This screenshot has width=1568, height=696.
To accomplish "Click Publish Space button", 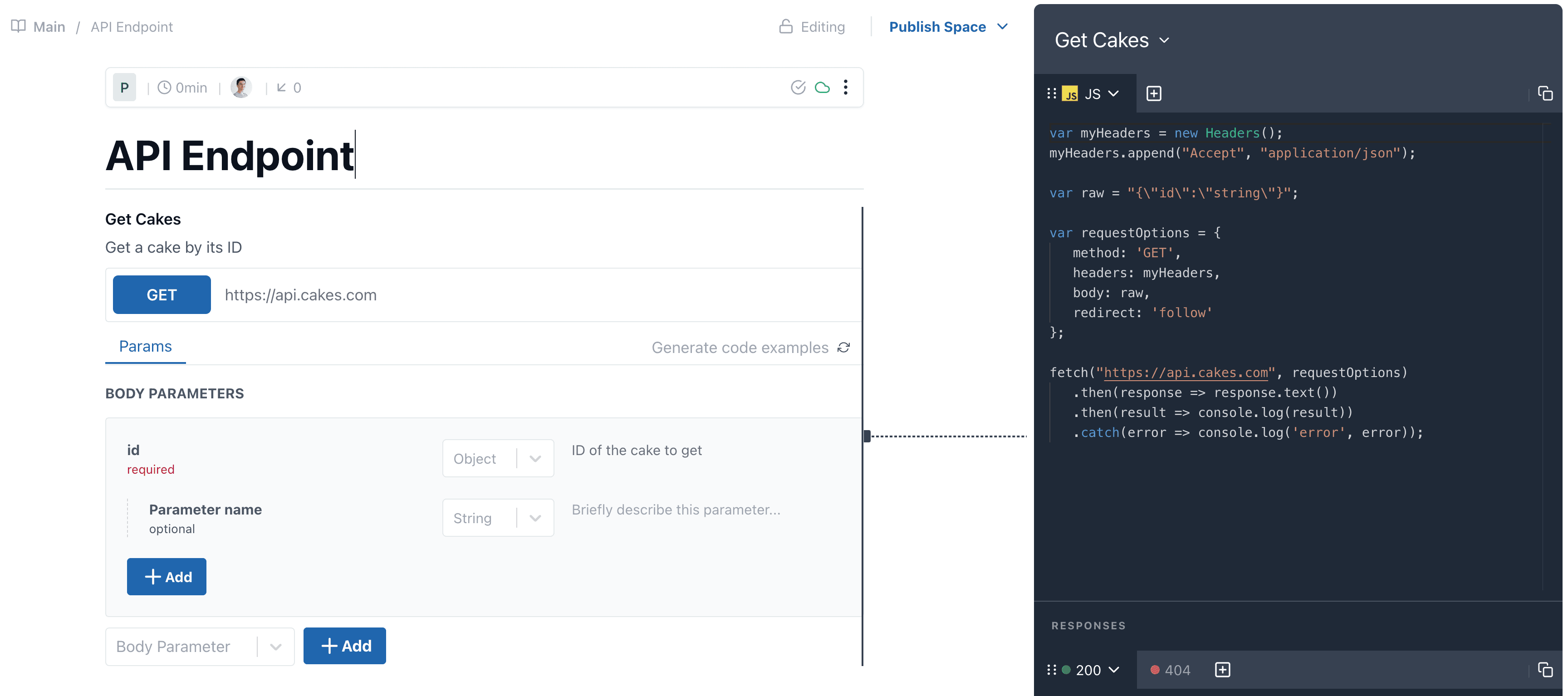I will pos(937,27).
